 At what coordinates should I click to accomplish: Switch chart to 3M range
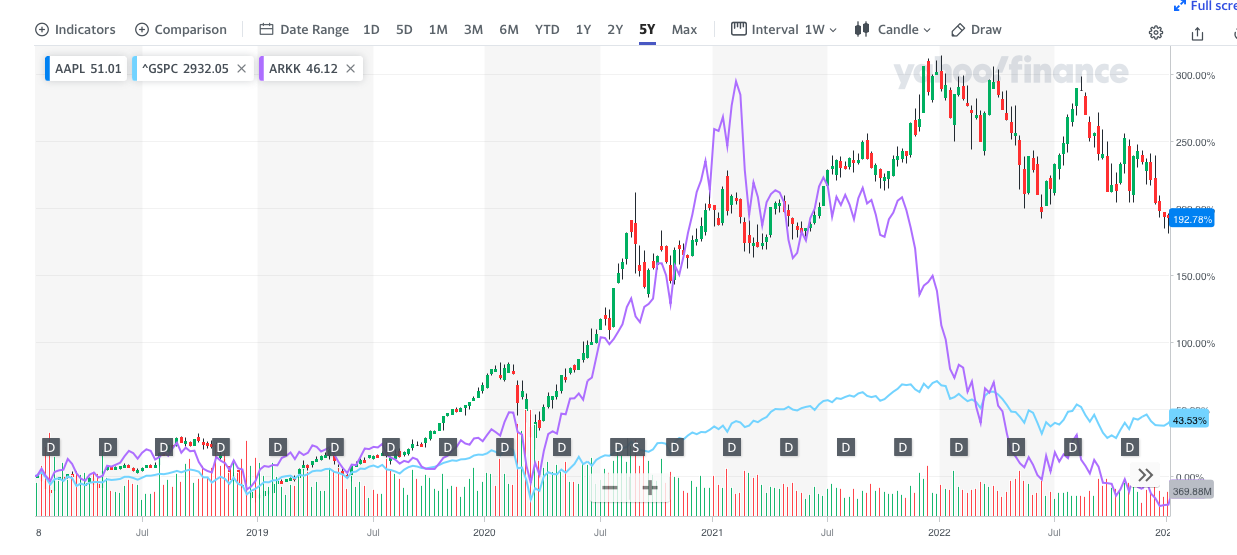[473, 29]
